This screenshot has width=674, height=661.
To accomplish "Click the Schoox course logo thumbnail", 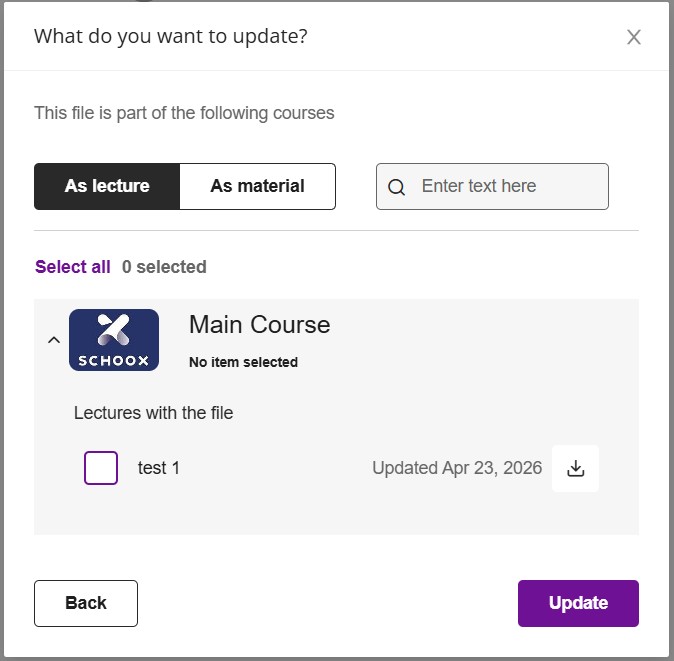I will pyautogui.click(x=114, y=340).
